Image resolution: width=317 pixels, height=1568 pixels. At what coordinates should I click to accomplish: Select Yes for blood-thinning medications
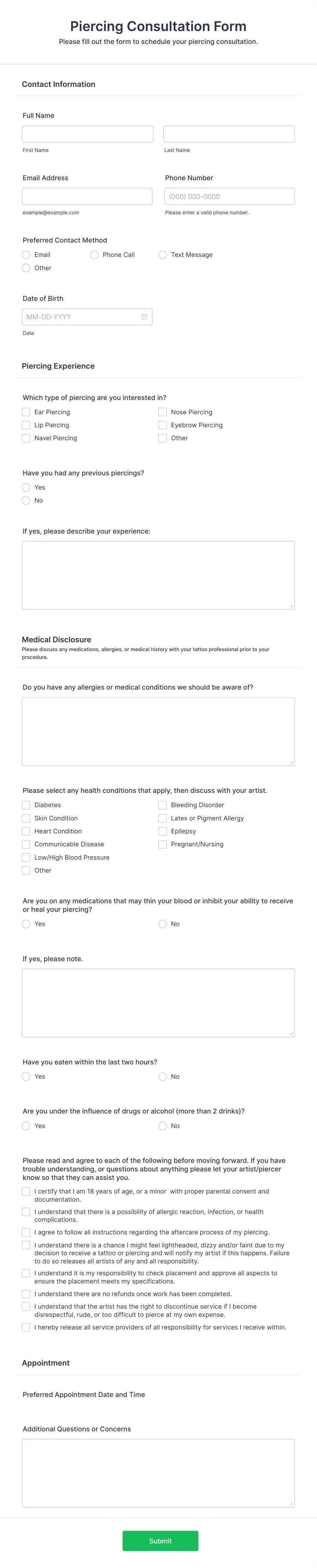pyautogui.click(x=26, y=923)
